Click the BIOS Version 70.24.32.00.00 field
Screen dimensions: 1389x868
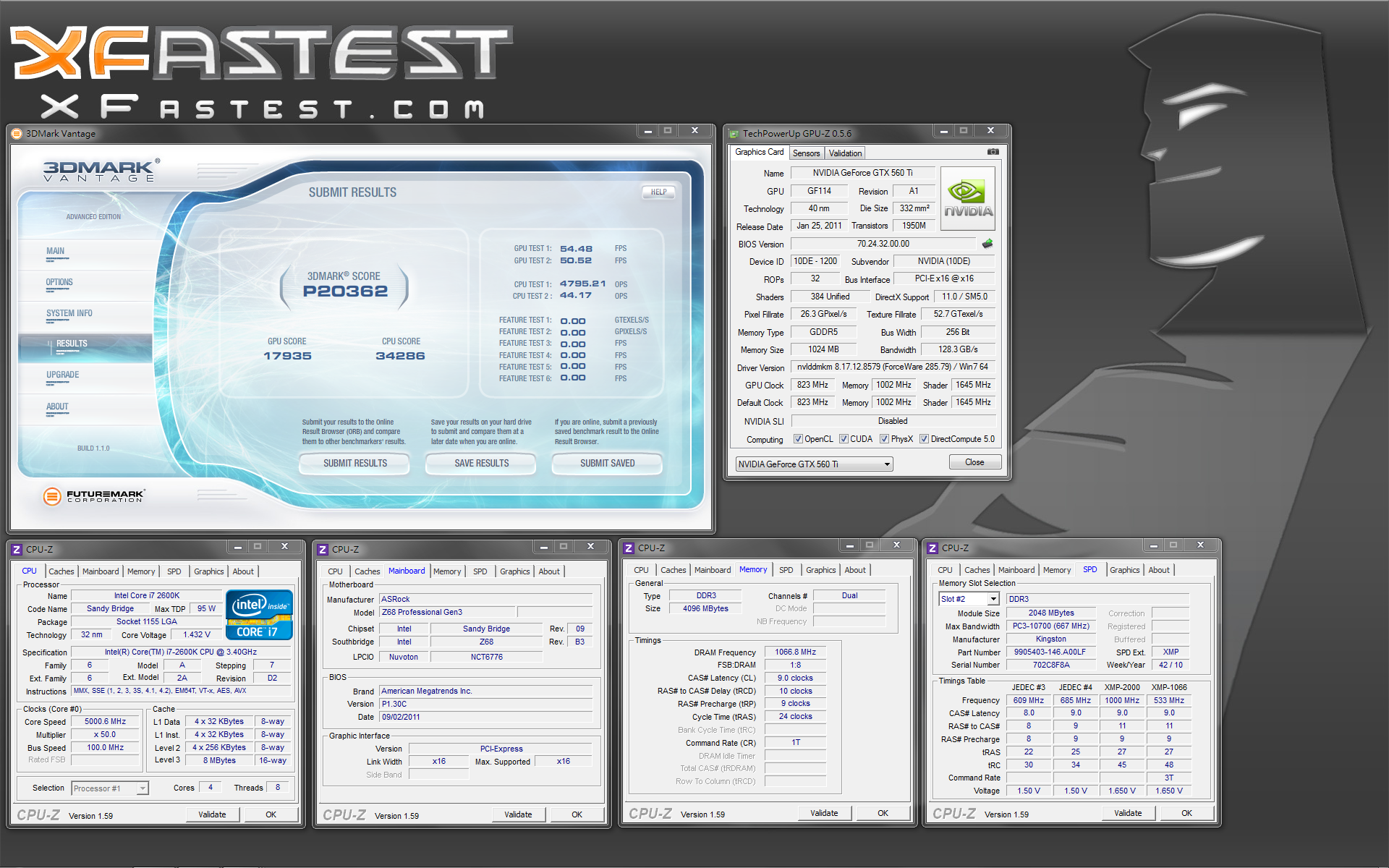click(883, 244)
